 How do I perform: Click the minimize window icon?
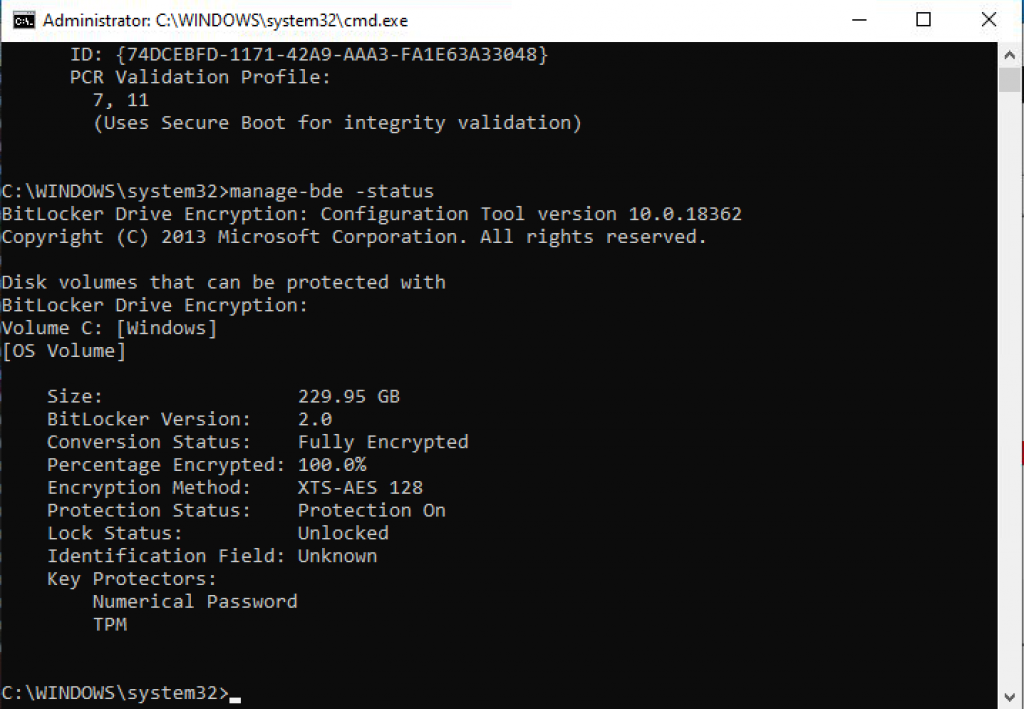click(858, 19)
